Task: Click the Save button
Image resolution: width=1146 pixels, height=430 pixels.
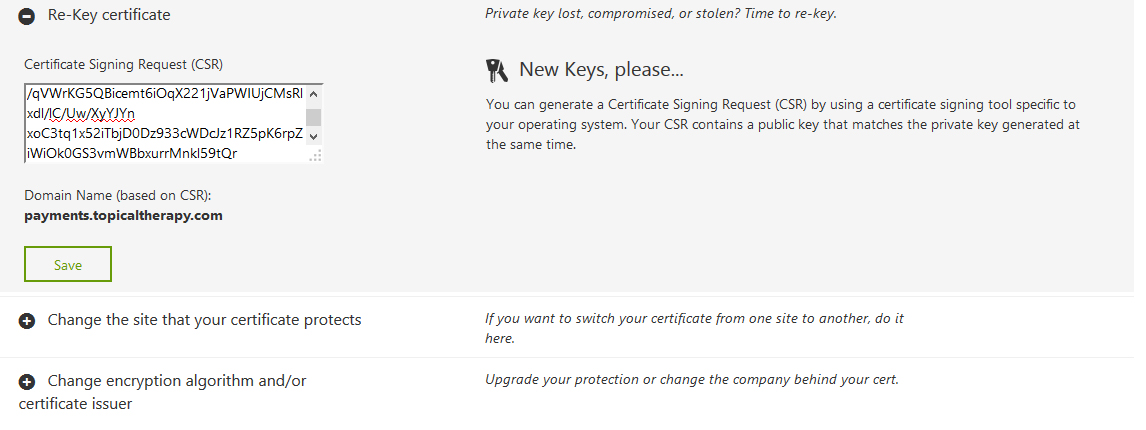Action: (x=68, y=265)
